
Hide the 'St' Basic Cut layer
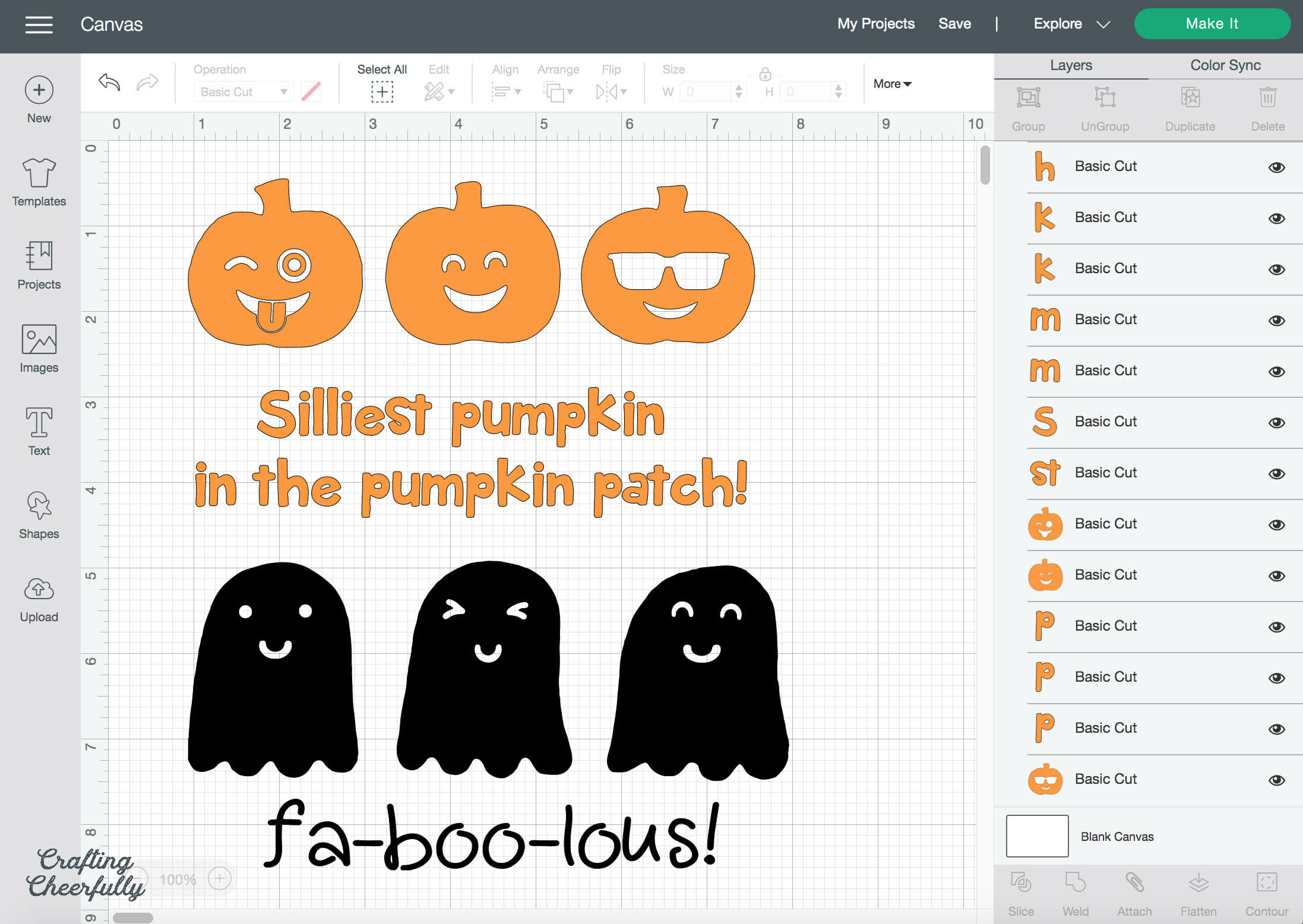pos(1276,472)
